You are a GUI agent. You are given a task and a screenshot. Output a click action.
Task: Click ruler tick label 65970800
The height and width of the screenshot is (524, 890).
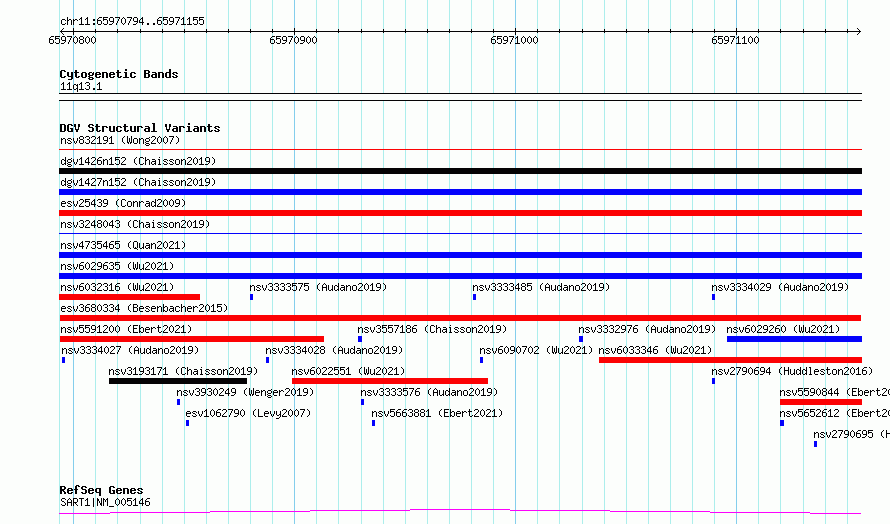(73, 40)
